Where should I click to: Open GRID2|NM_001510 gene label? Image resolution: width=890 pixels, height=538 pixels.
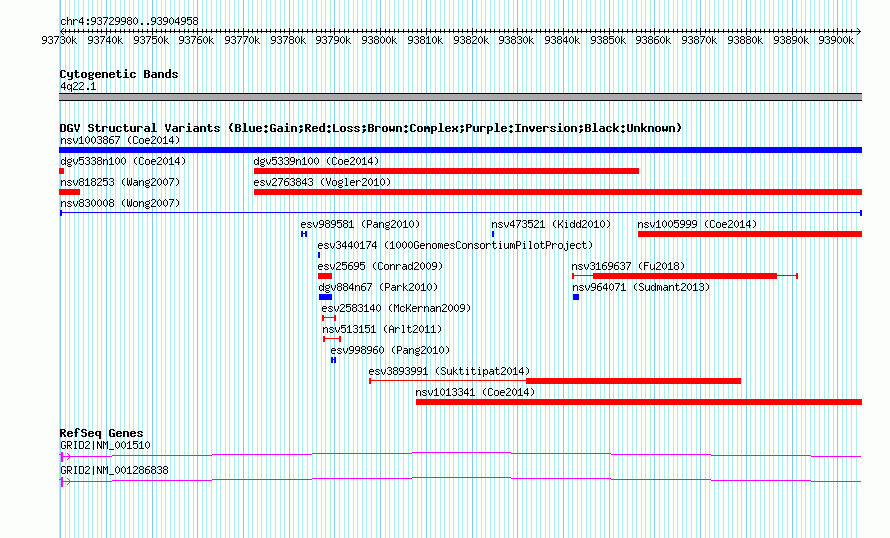105,445
